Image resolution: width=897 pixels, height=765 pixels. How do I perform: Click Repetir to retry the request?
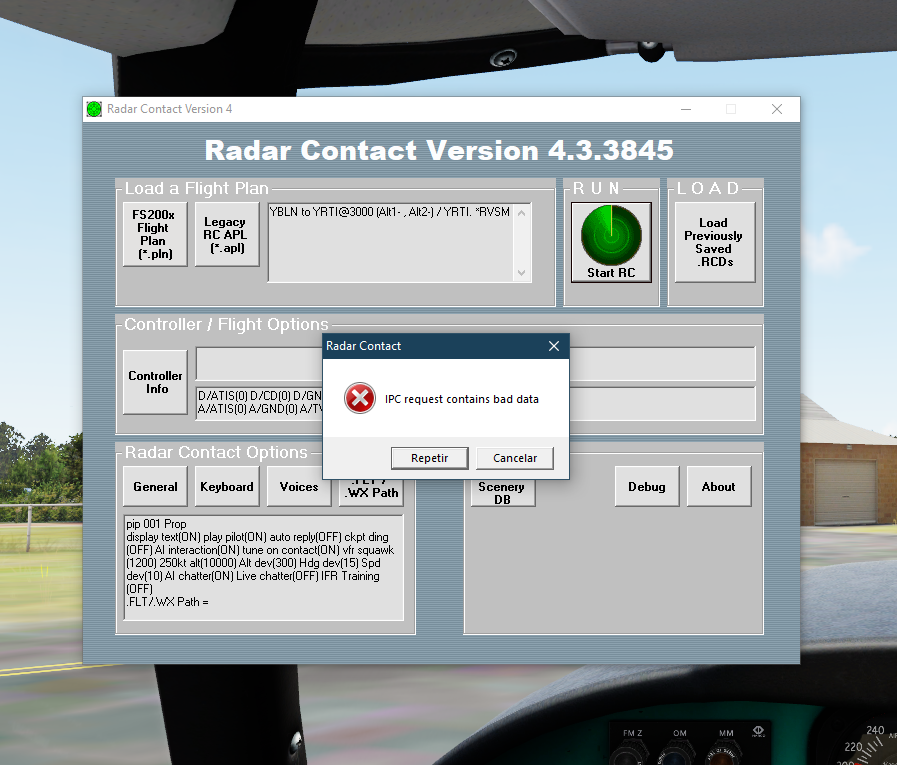click(430, 458)
